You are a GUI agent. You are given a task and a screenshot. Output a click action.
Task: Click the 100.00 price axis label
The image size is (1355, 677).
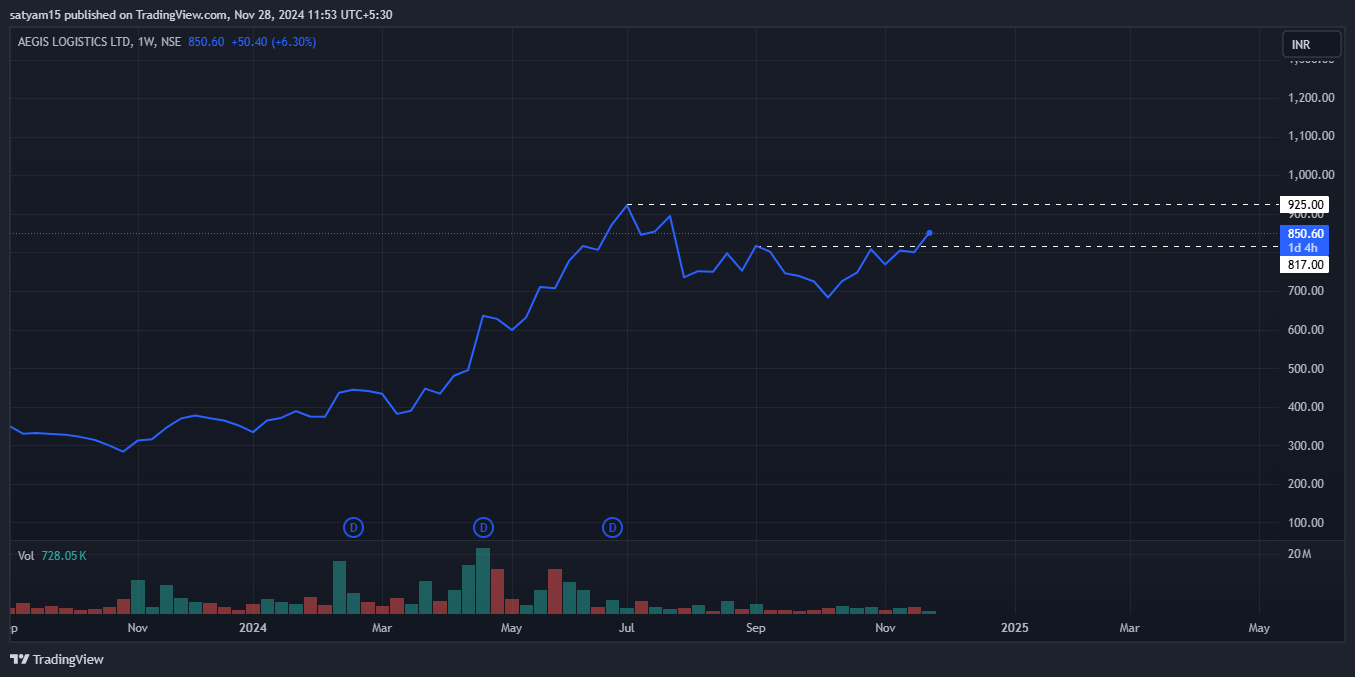point(1307,523)
